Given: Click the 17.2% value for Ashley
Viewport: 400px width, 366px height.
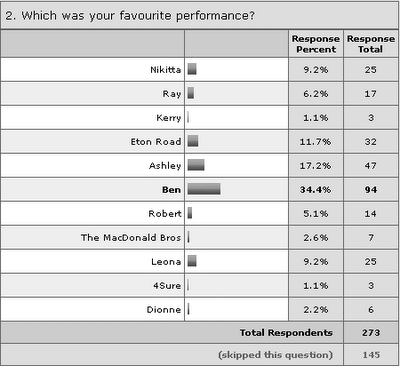Looking at the screenshot, I should click(315, 166).
